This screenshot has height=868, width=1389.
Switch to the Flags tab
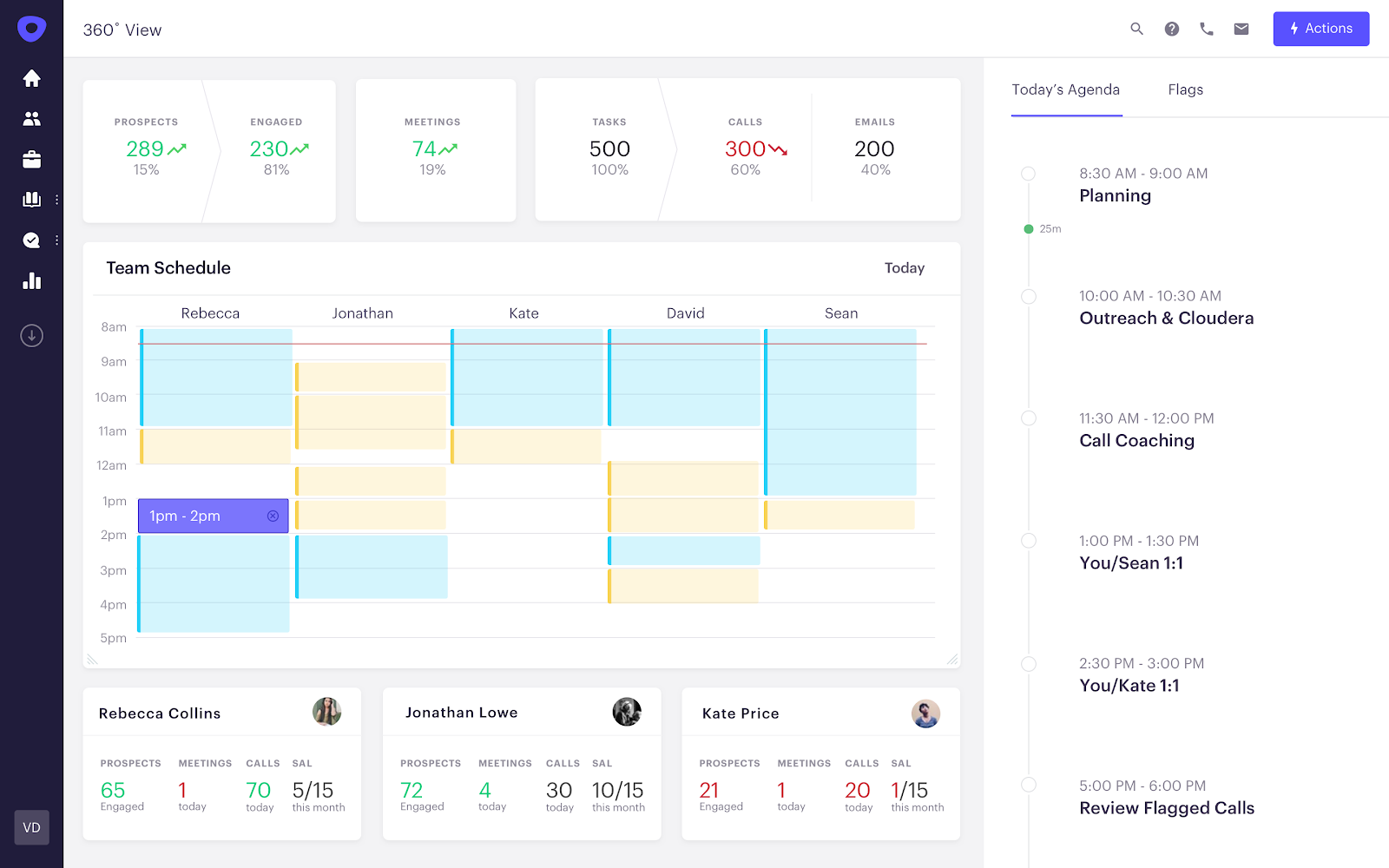pyautogui.click(x=1185, y=89)
